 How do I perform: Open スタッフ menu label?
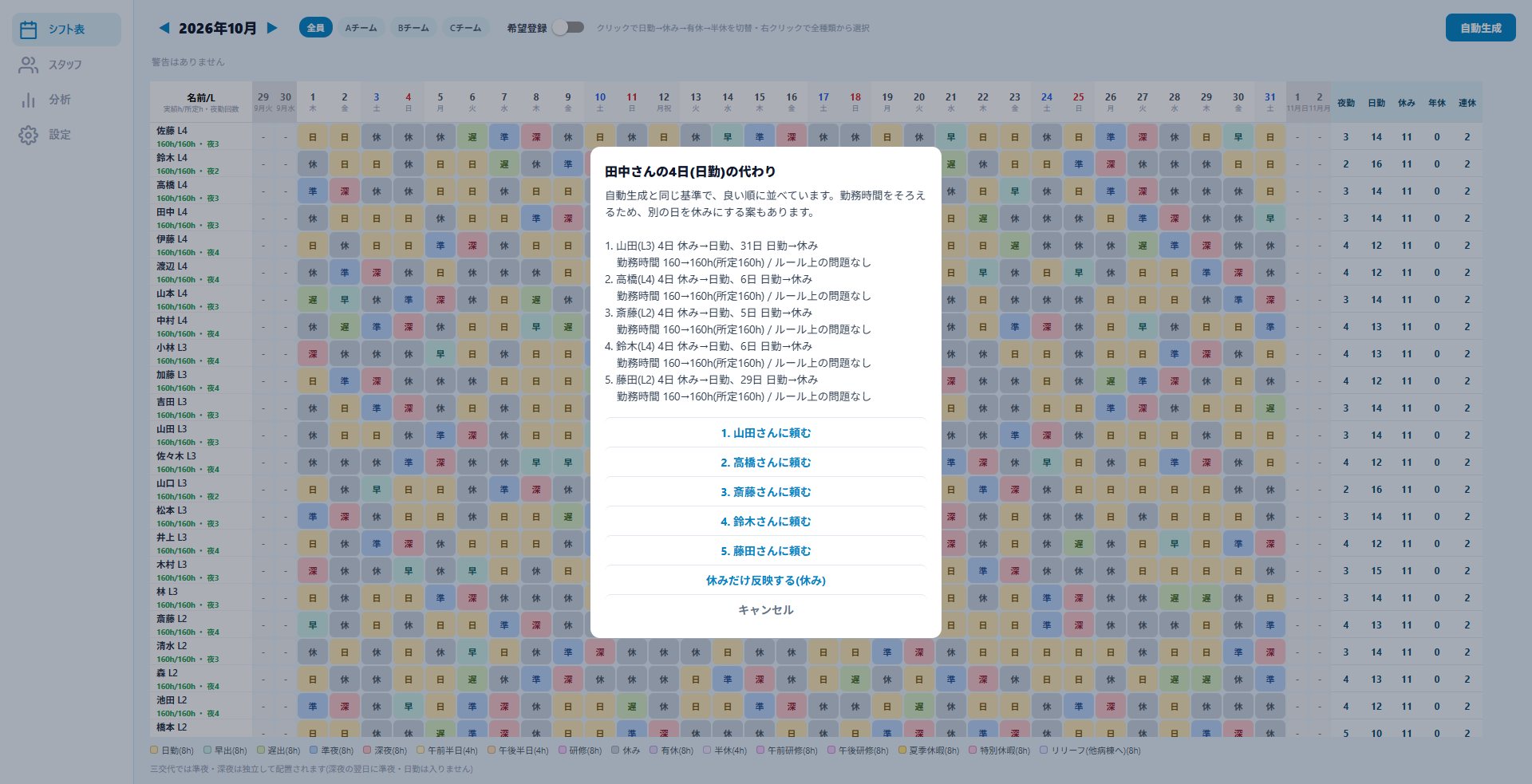[65, 65]
